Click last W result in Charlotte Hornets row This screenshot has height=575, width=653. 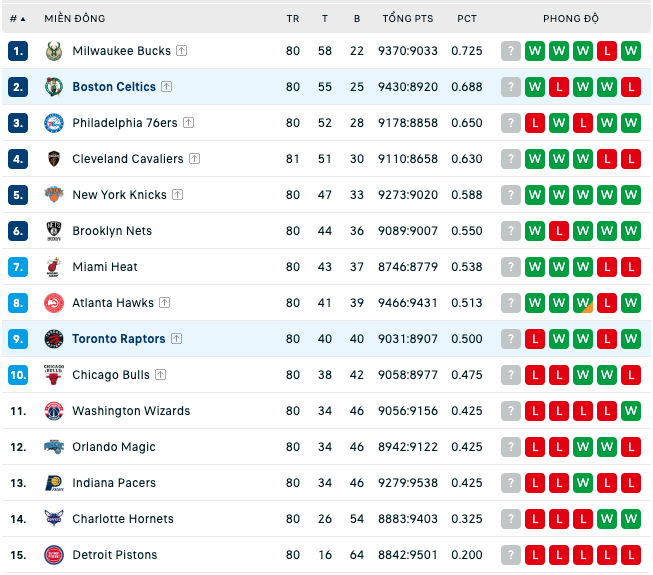tap(631, 519)
